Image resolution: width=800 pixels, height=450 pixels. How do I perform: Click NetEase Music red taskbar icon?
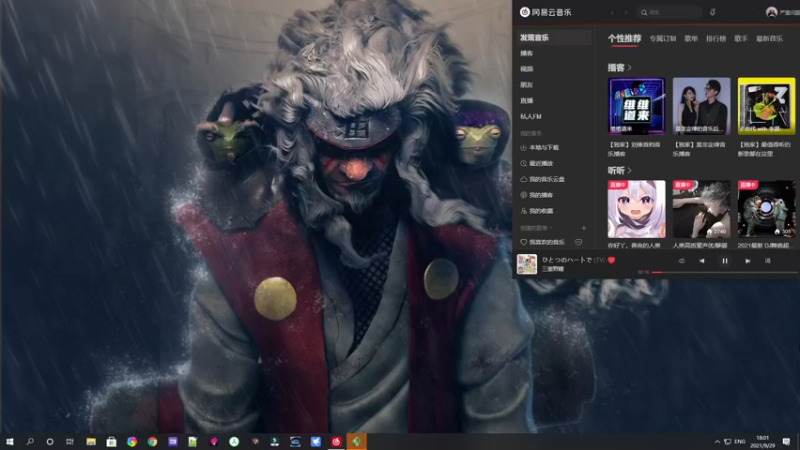pyautogui.click(x=336, y=441)
